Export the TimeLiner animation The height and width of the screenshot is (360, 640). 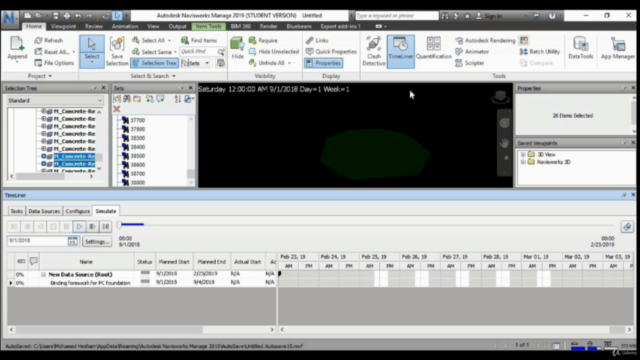[627, 227]
